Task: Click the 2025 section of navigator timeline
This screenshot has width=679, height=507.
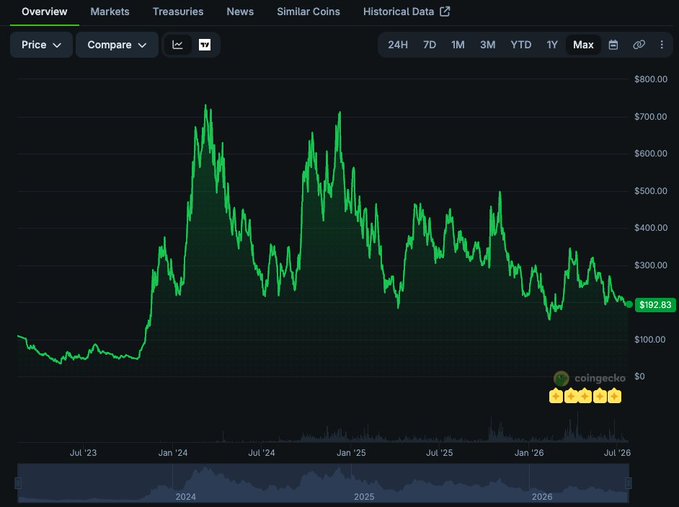Action: [440, 483]
